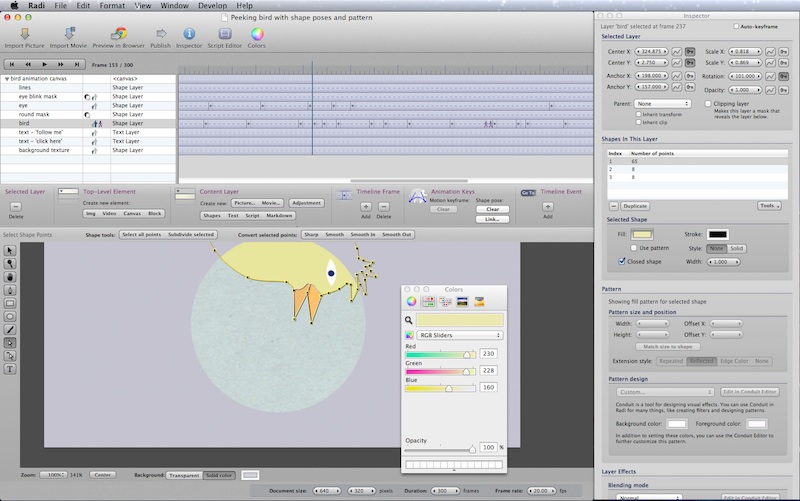The width and height of the screenshot is (800, 501).
Task: Click the Preview in Browser icon
Action: tap(118, 33)
